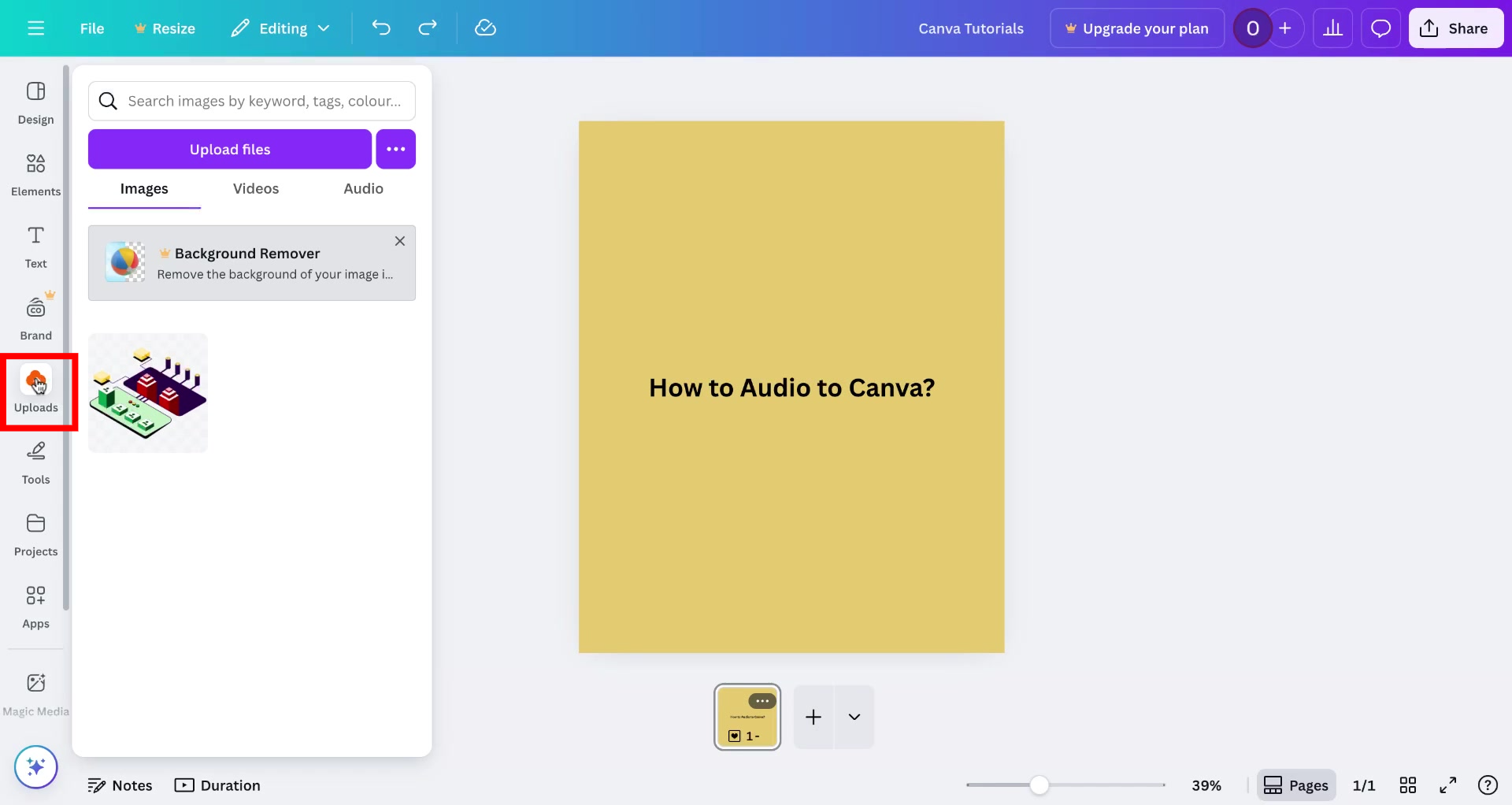Open Magic Media panel

tap(35, 692)
